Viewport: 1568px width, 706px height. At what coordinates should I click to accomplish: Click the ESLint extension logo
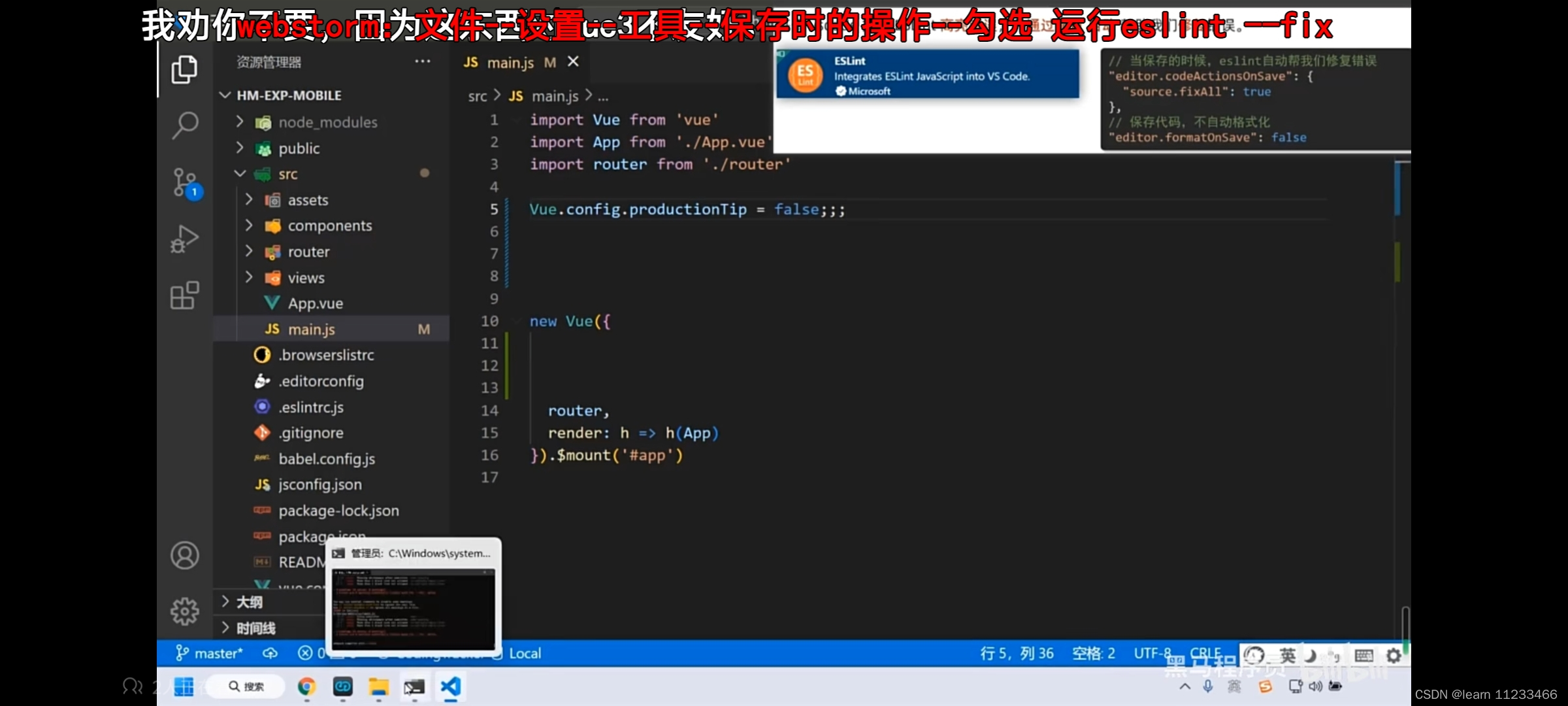pyautogui.click(x=806, y=75)
